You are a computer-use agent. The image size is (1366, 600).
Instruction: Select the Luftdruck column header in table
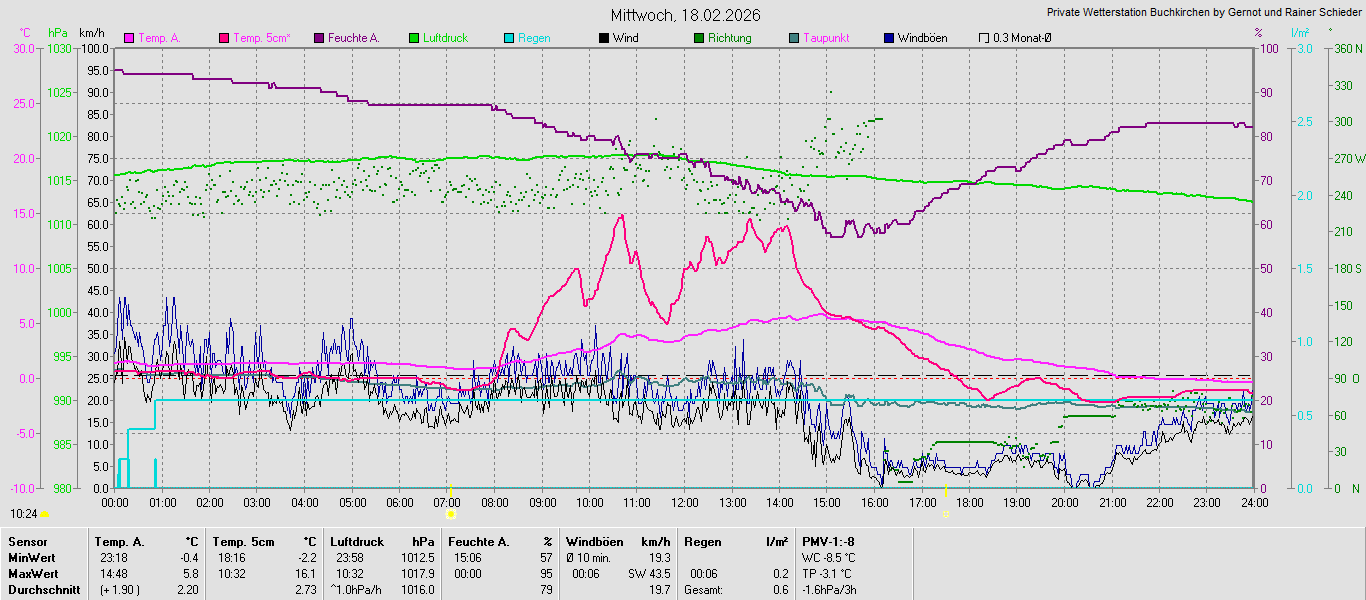tap(356, 542)
